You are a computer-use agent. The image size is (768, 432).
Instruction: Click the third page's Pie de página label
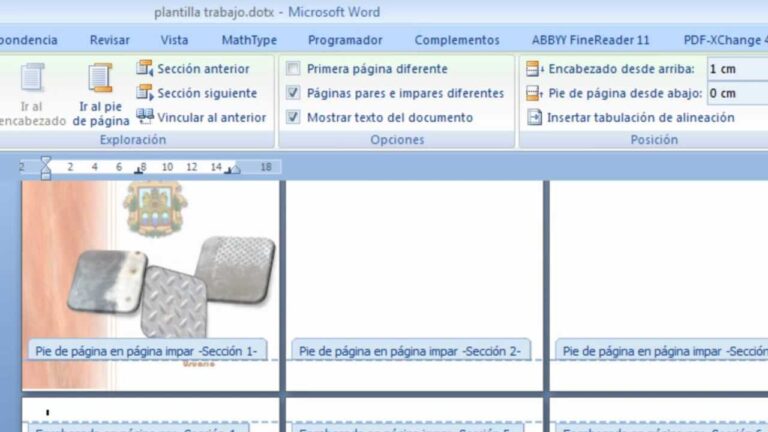tap(662, 351)
